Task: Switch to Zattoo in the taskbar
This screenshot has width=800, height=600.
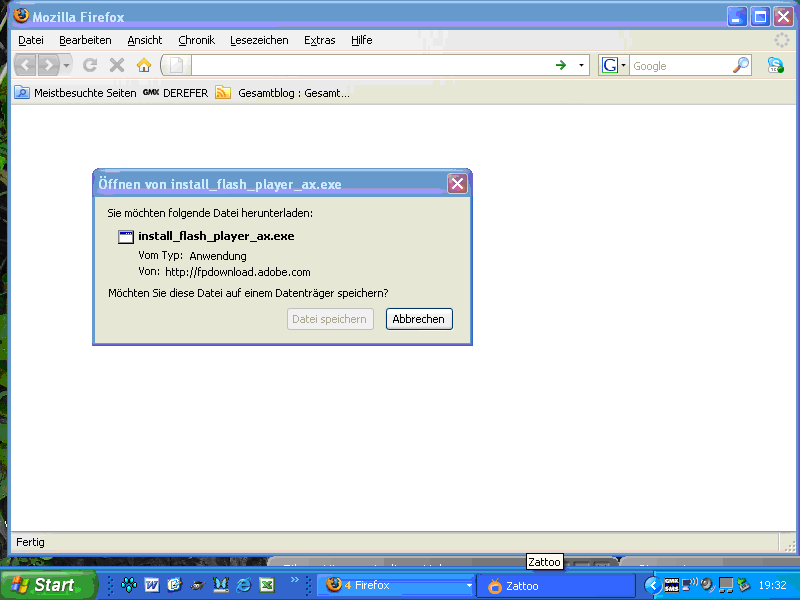Action: tap(555, 585)
